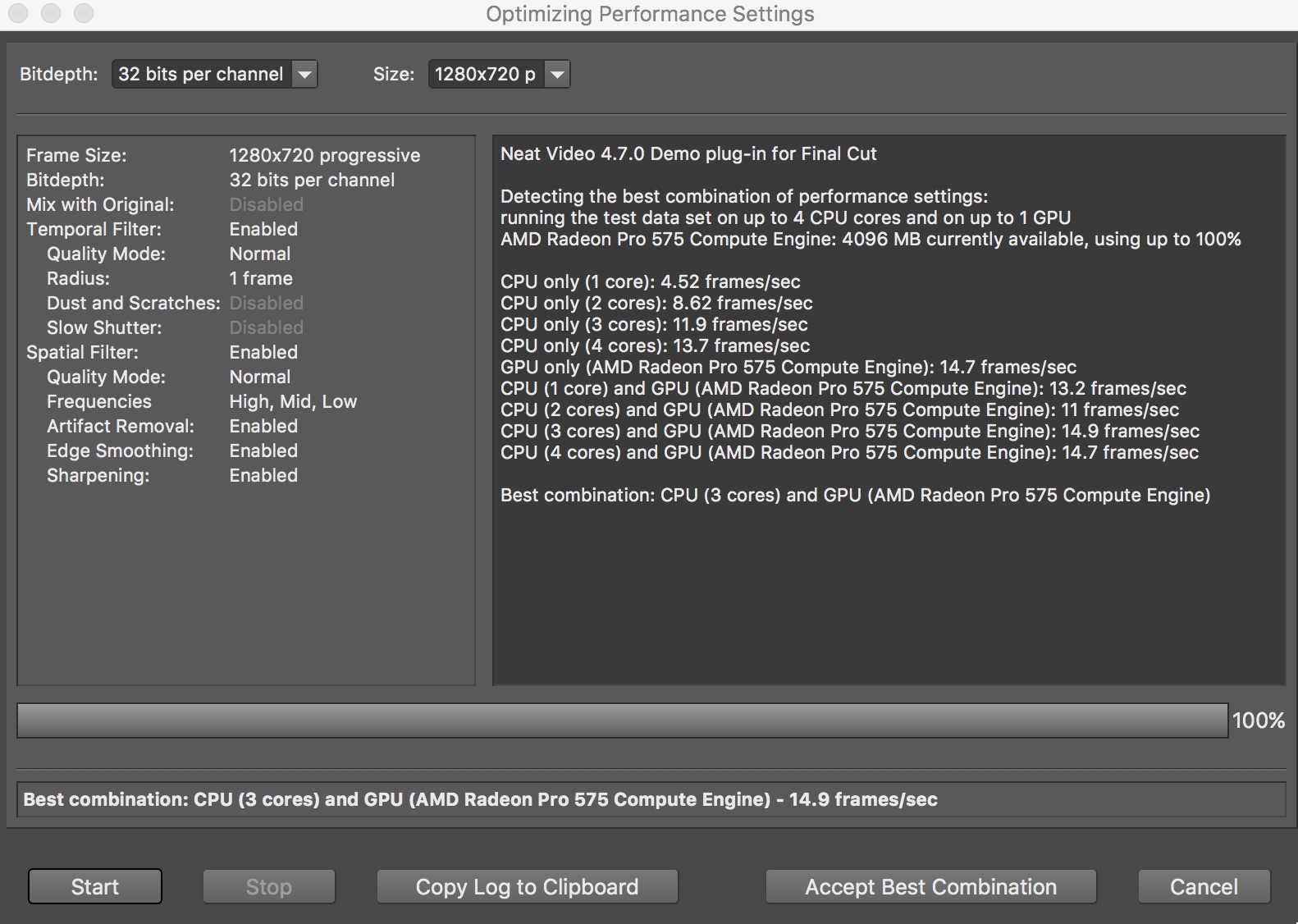Click the 'Enabled' value beside Sharpening
This screenshot has height=924, width=1298.
[263, 475]
